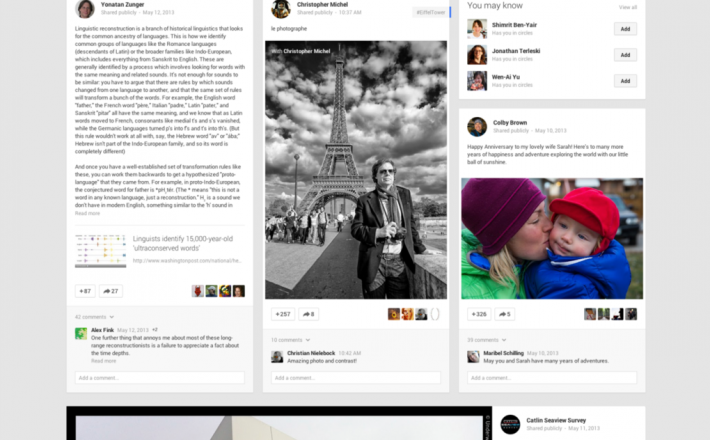Open the Linguists ultraconserved words article link
The image size is (710, 440).
(185, 244)
